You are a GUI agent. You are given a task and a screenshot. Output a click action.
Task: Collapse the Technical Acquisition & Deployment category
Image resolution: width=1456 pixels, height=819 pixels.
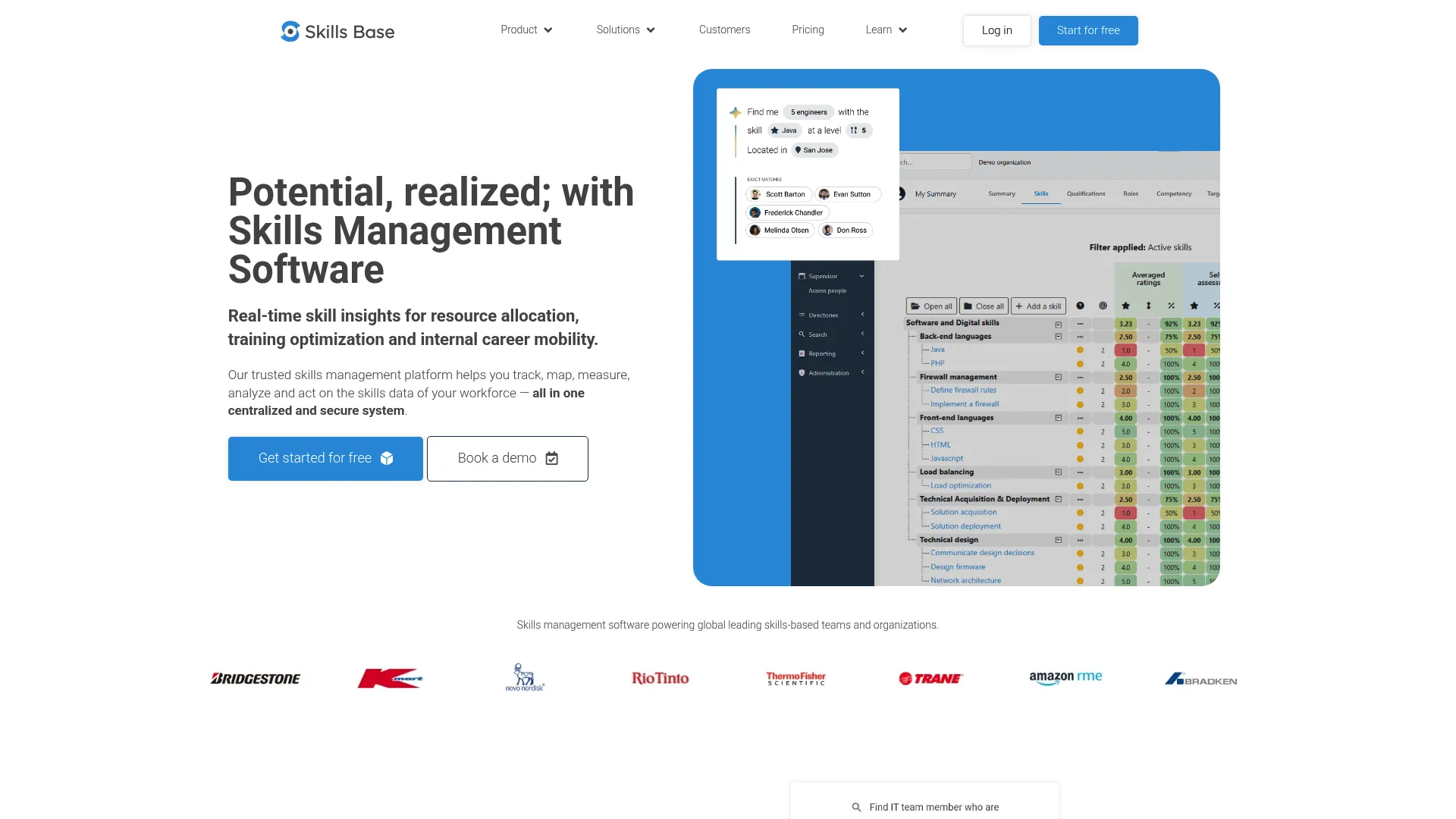tap(1058, 499)
